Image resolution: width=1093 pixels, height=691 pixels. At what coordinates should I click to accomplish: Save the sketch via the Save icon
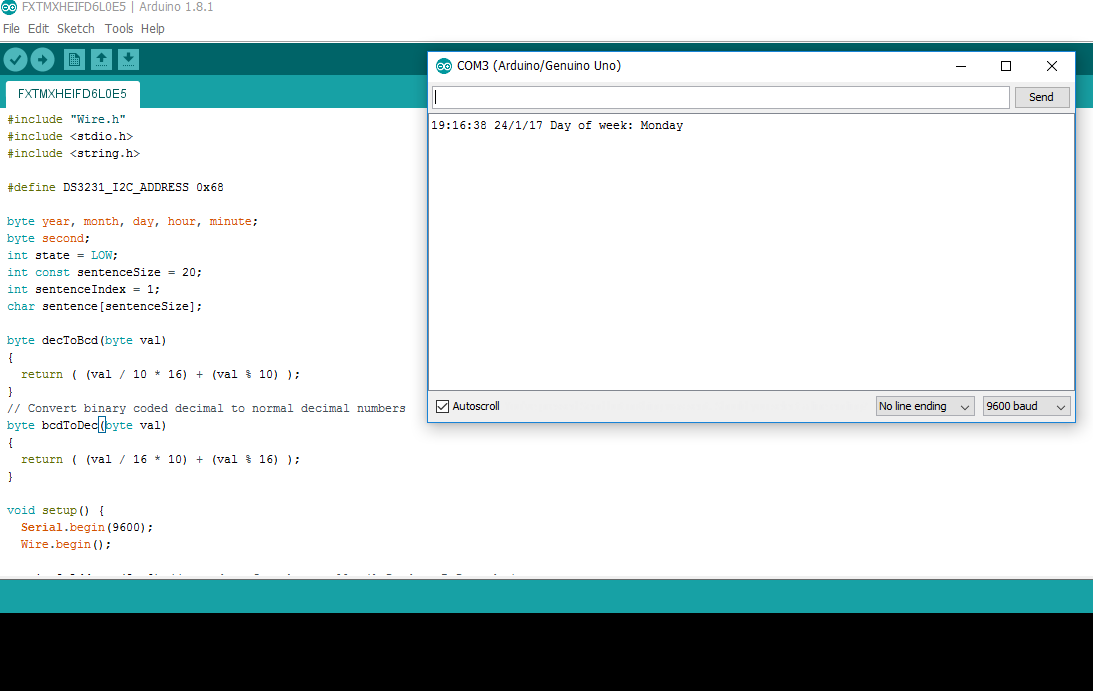click(x=128, y=59)
